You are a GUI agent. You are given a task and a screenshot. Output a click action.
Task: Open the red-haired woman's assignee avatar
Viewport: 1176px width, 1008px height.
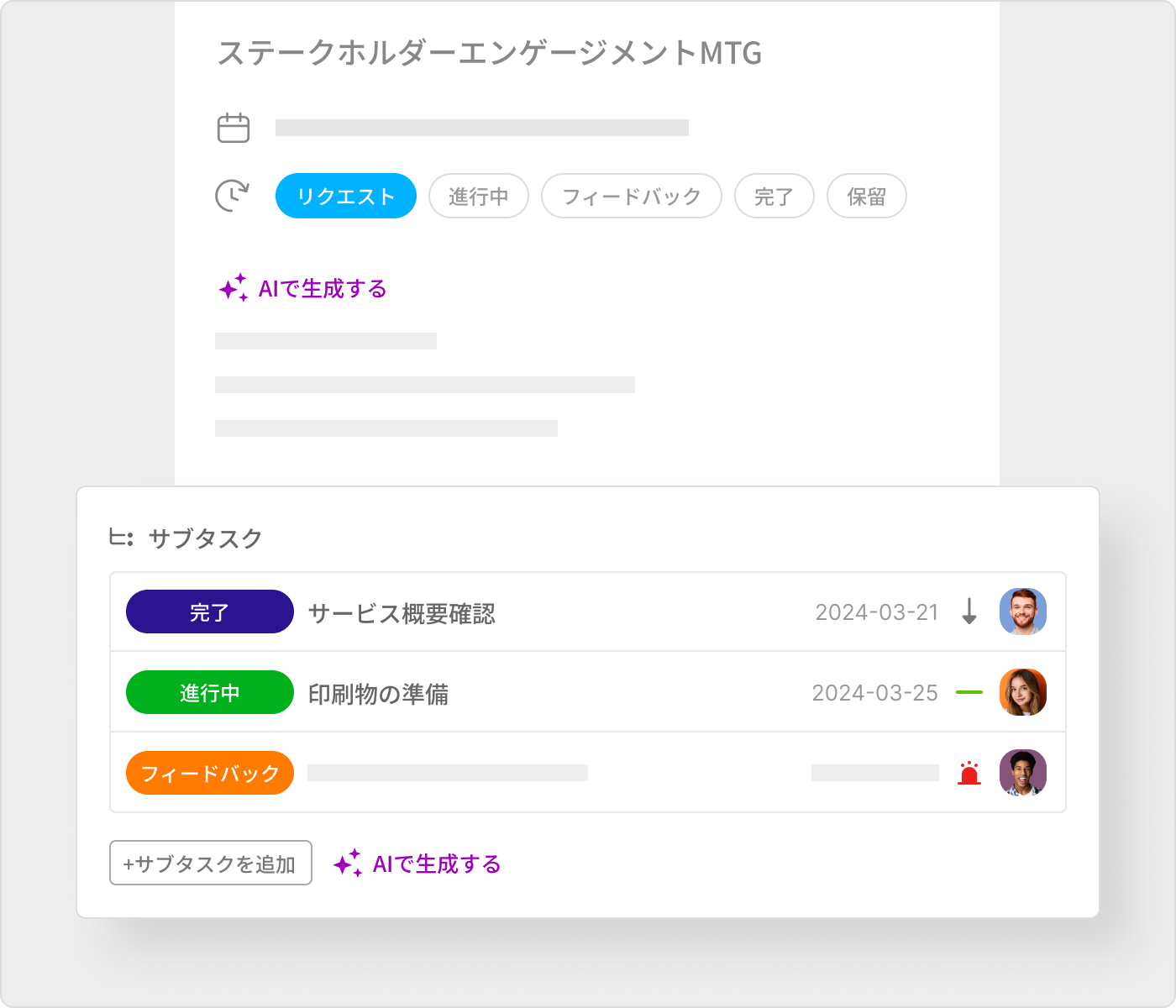1022,692
